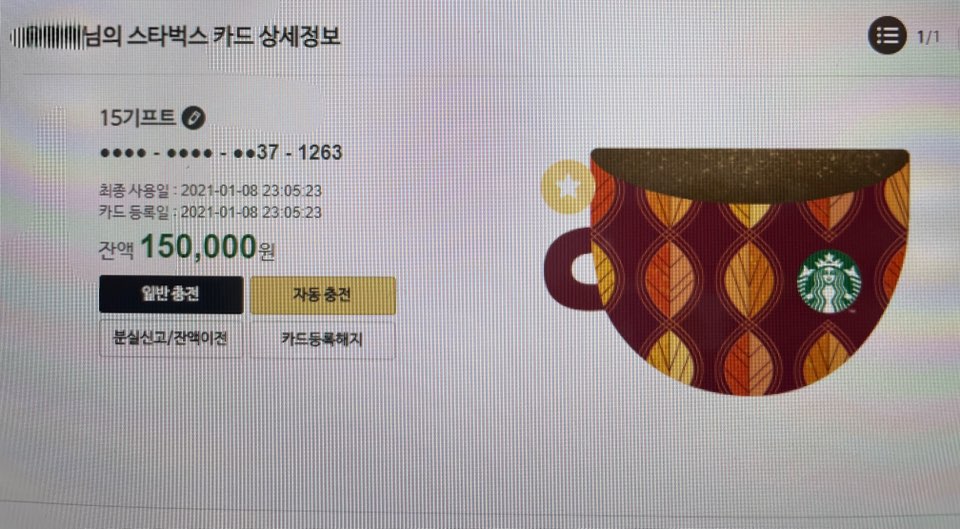The width and height of the screenshot is (960, 529).
Task: Select the gold star badge on the cup card
Action: [x=567, y=187]
